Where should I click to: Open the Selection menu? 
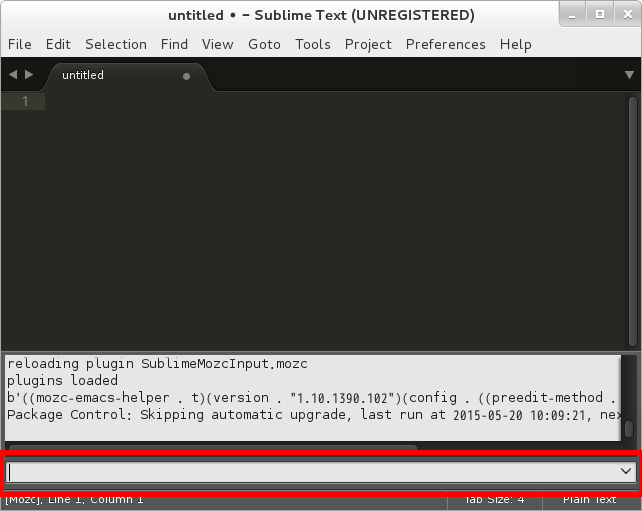pos(116,44)
